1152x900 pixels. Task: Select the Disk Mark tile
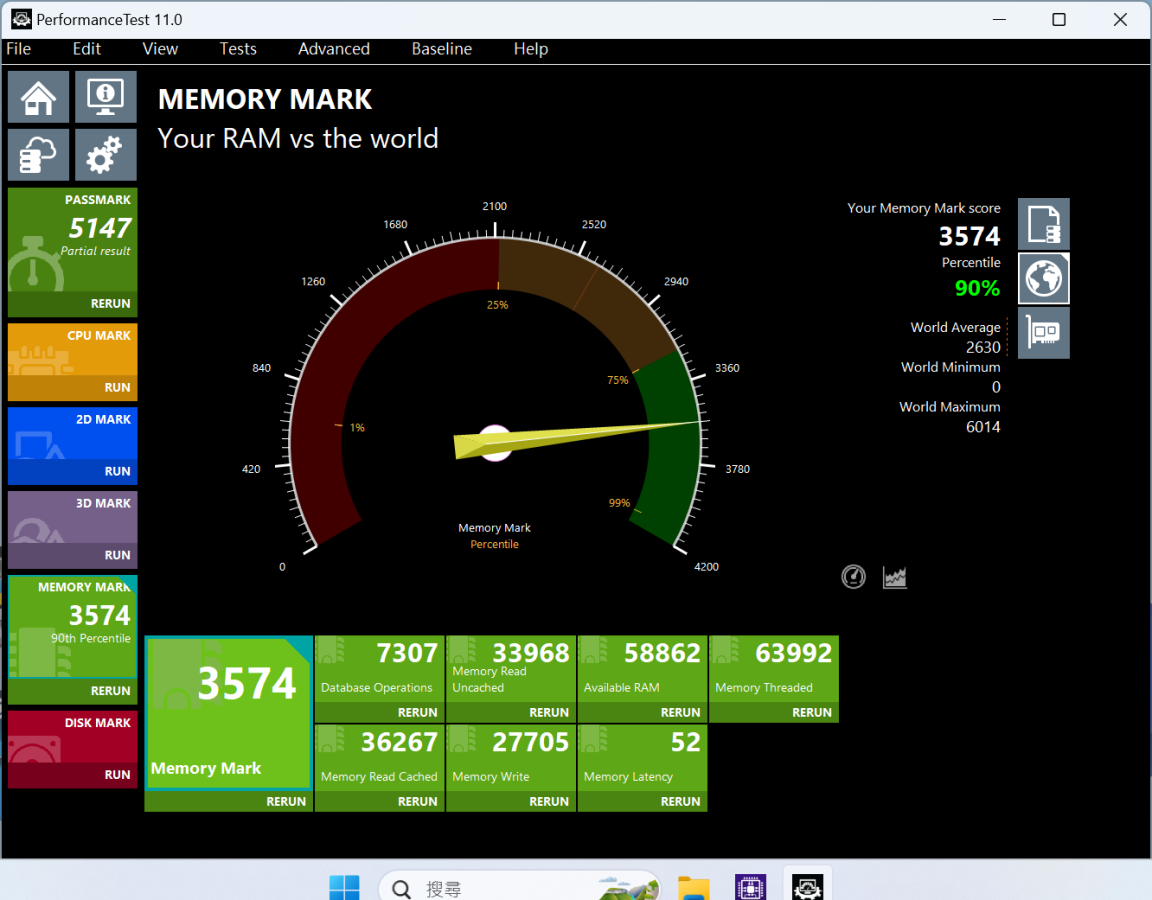coord(73,736)
